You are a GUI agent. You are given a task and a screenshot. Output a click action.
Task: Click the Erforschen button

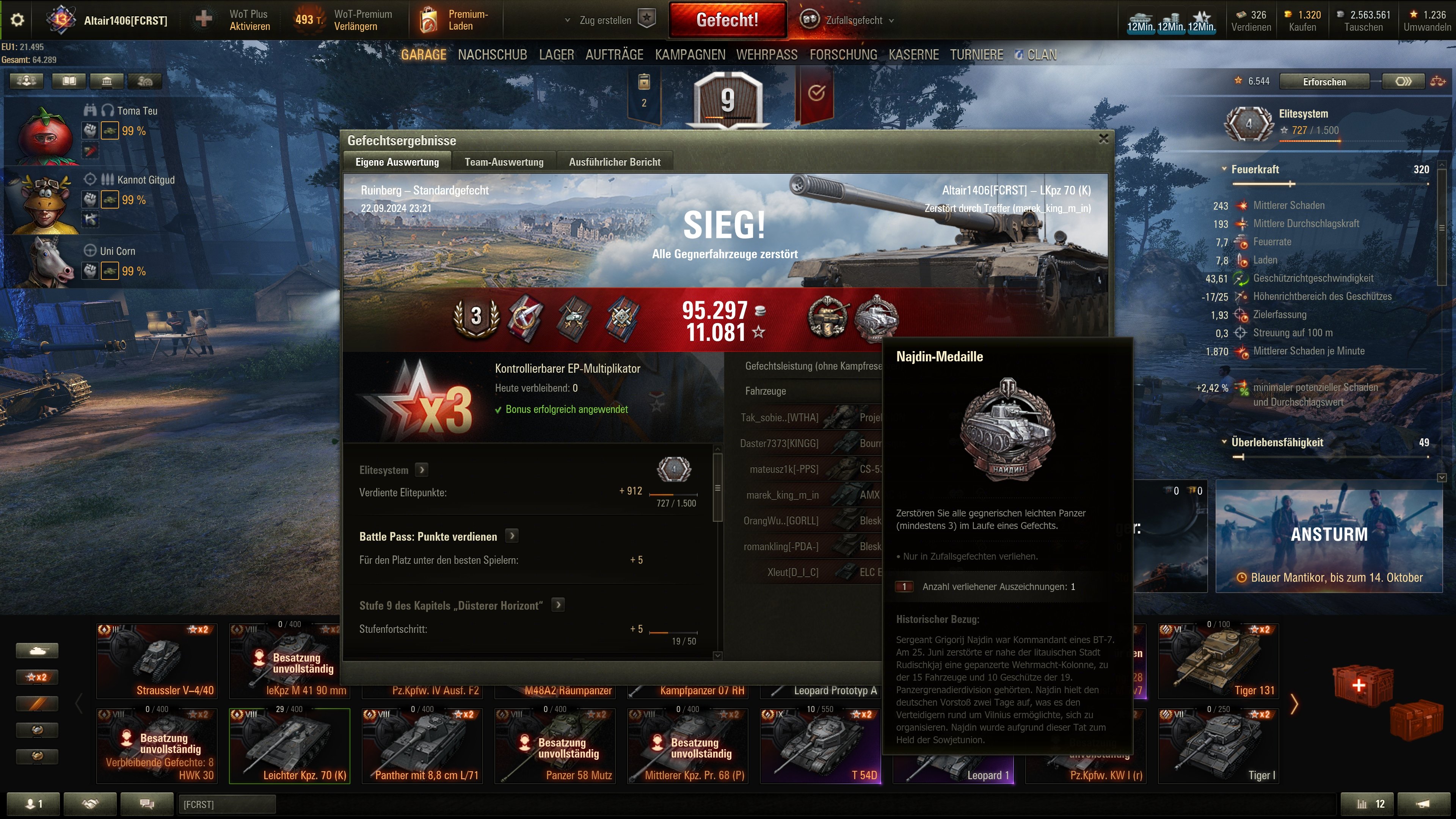1324,82
